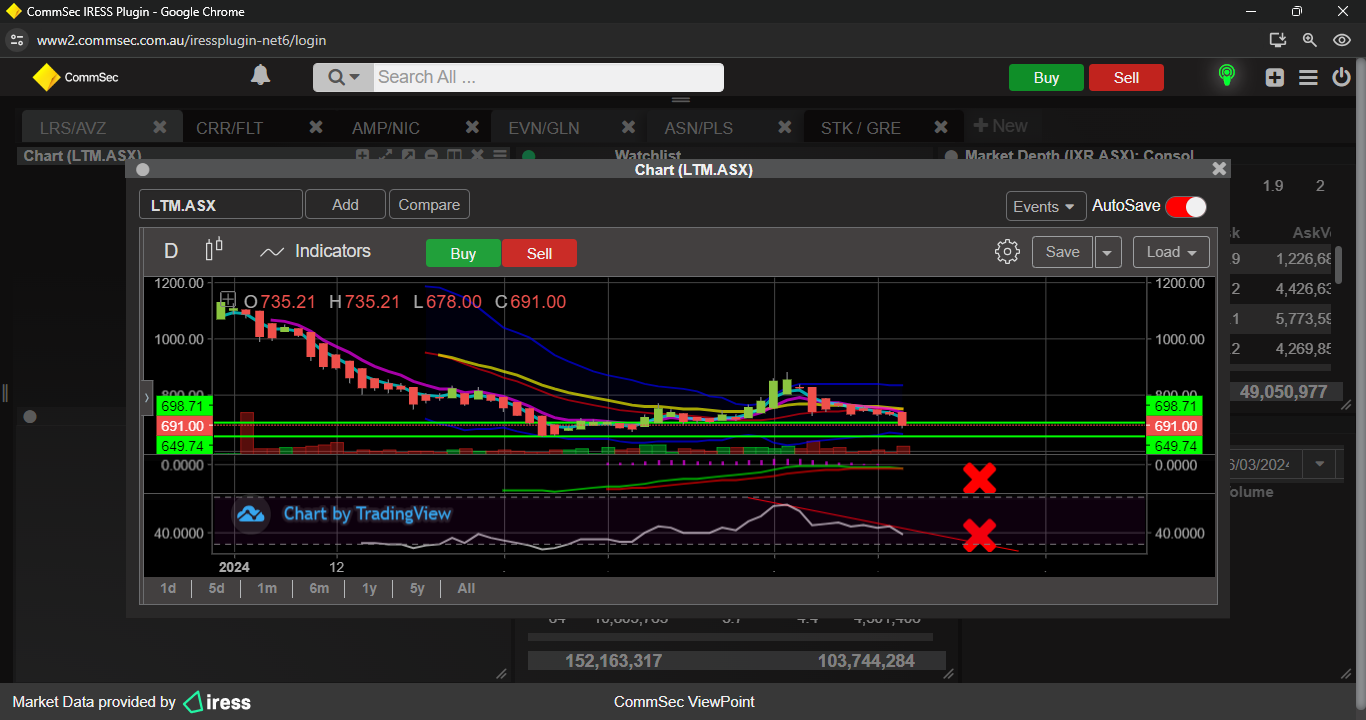
Task: Click the add widget plus icon
Action: [1274, 77]
